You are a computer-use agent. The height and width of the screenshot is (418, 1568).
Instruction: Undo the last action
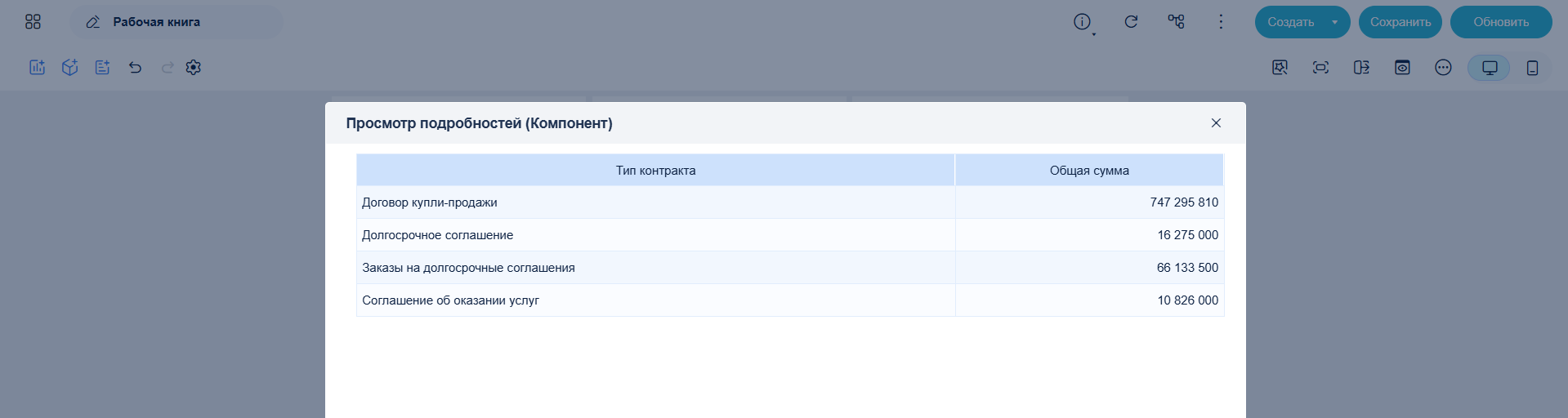click(x=136, y=68)
